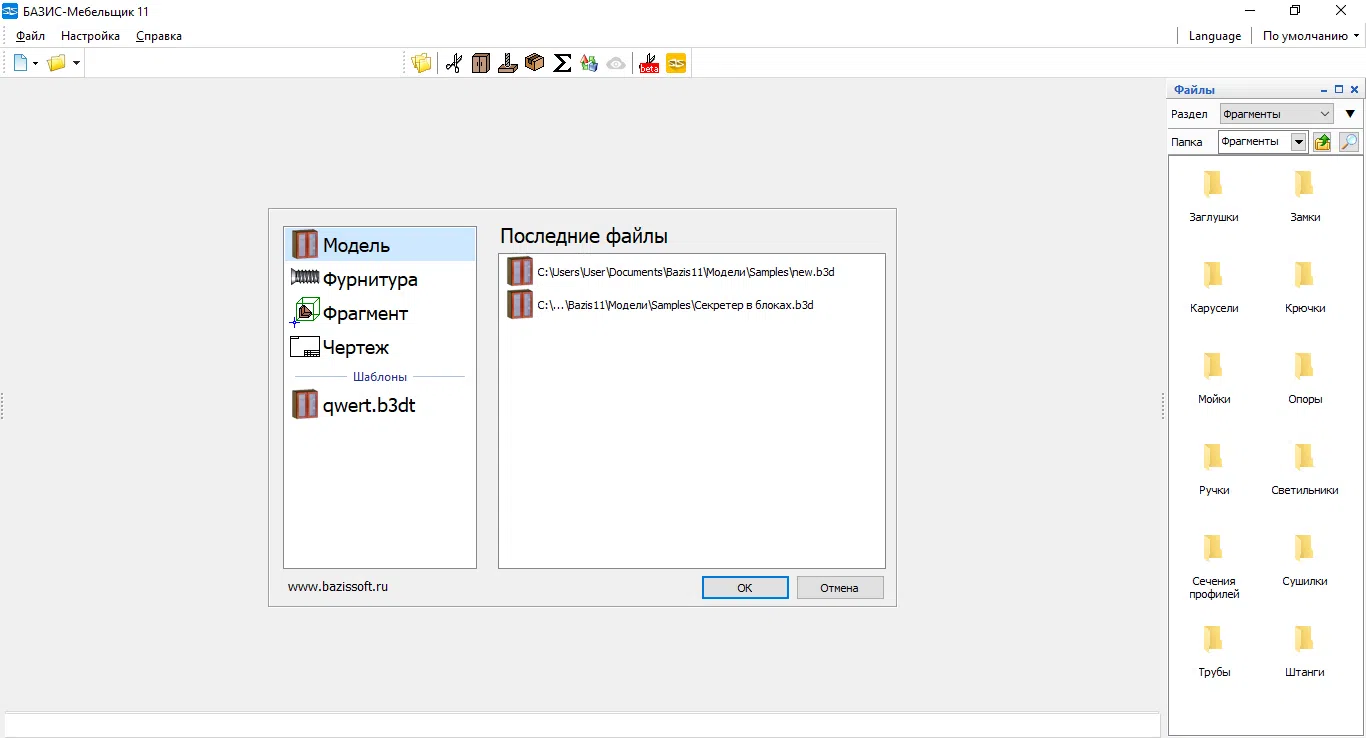Open the colored cubes materials icon
1366x738 pixels.
point(589,63)
